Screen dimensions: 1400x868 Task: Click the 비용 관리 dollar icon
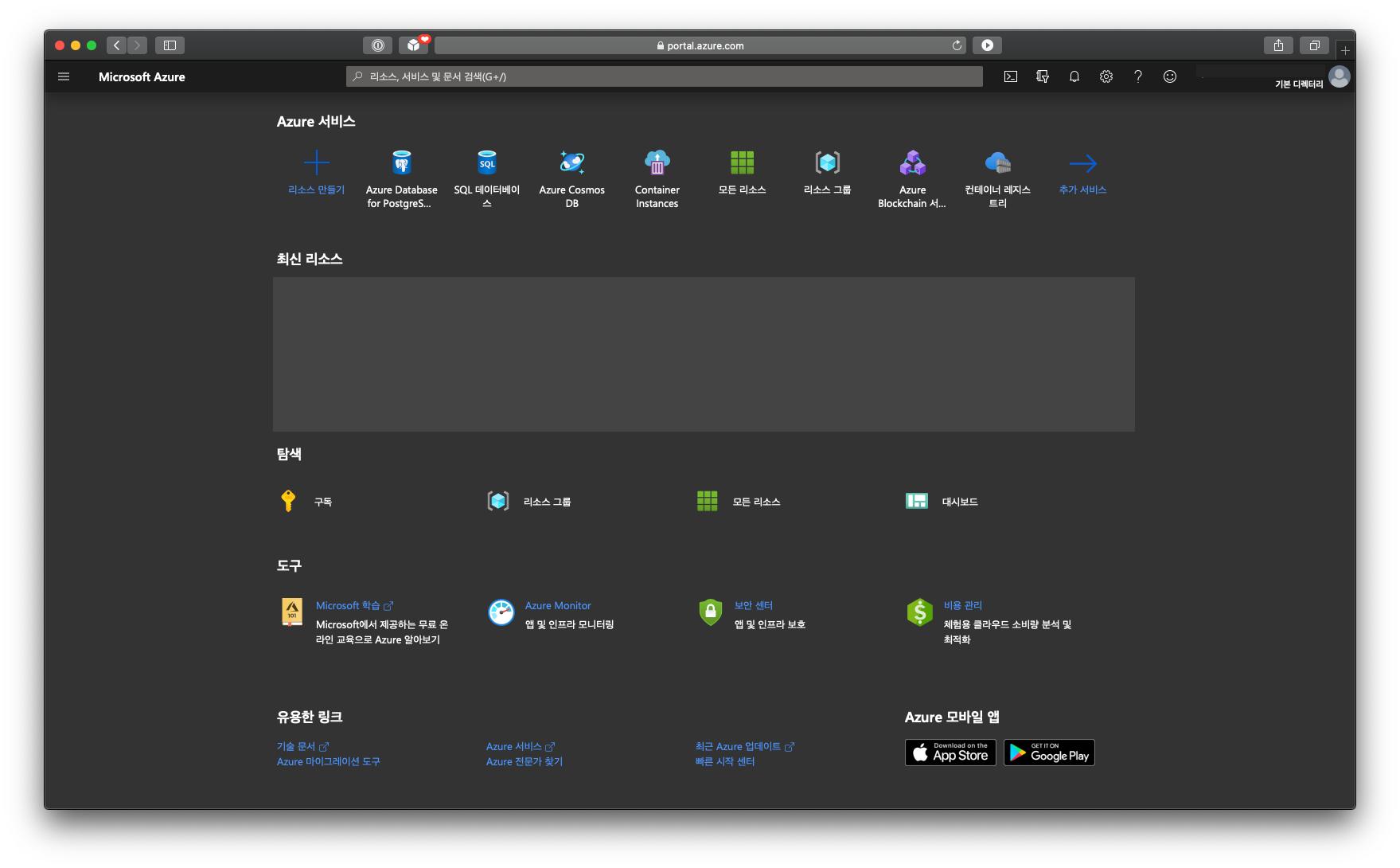920,612
